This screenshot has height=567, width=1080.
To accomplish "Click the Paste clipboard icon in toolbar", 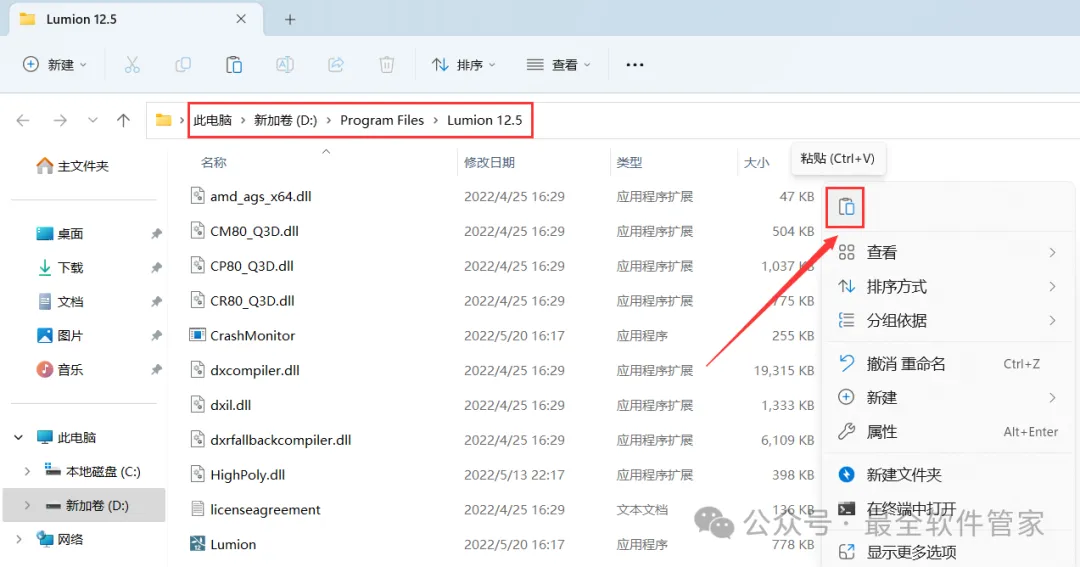I will pyautogui.click(x=233, y=65).
